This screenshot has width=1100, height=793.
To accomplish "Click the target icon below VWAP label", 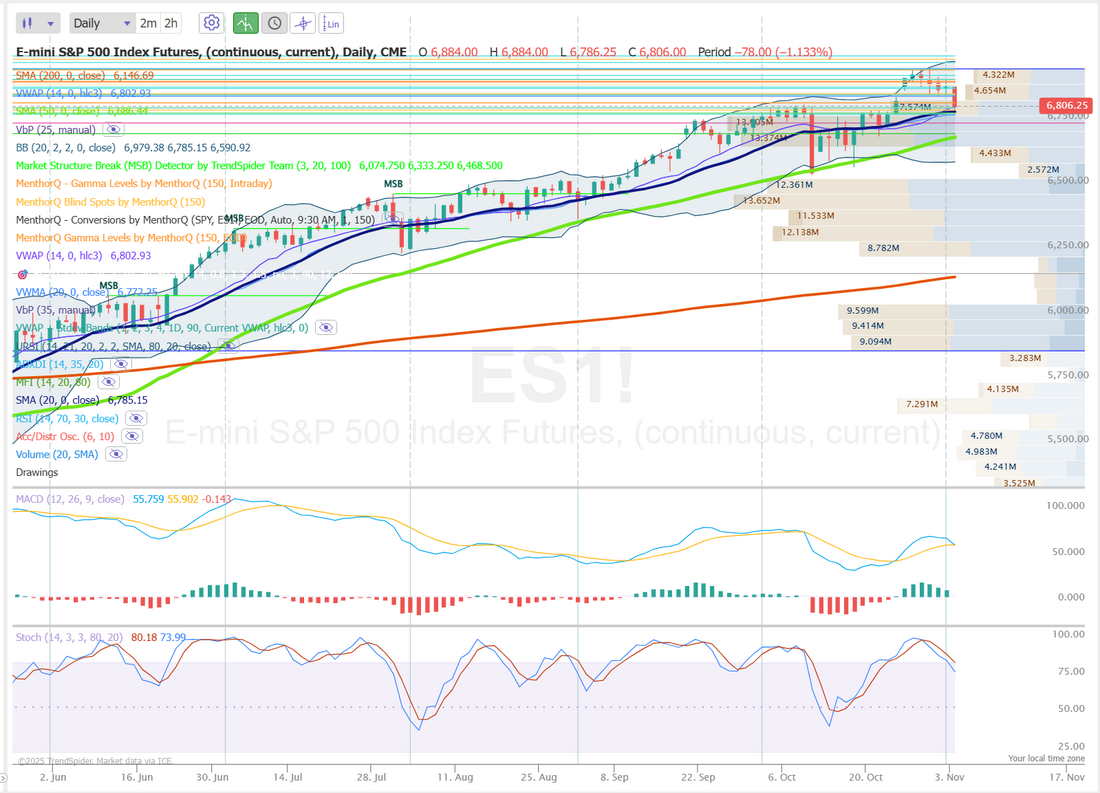I will click(x=20, y=273).
